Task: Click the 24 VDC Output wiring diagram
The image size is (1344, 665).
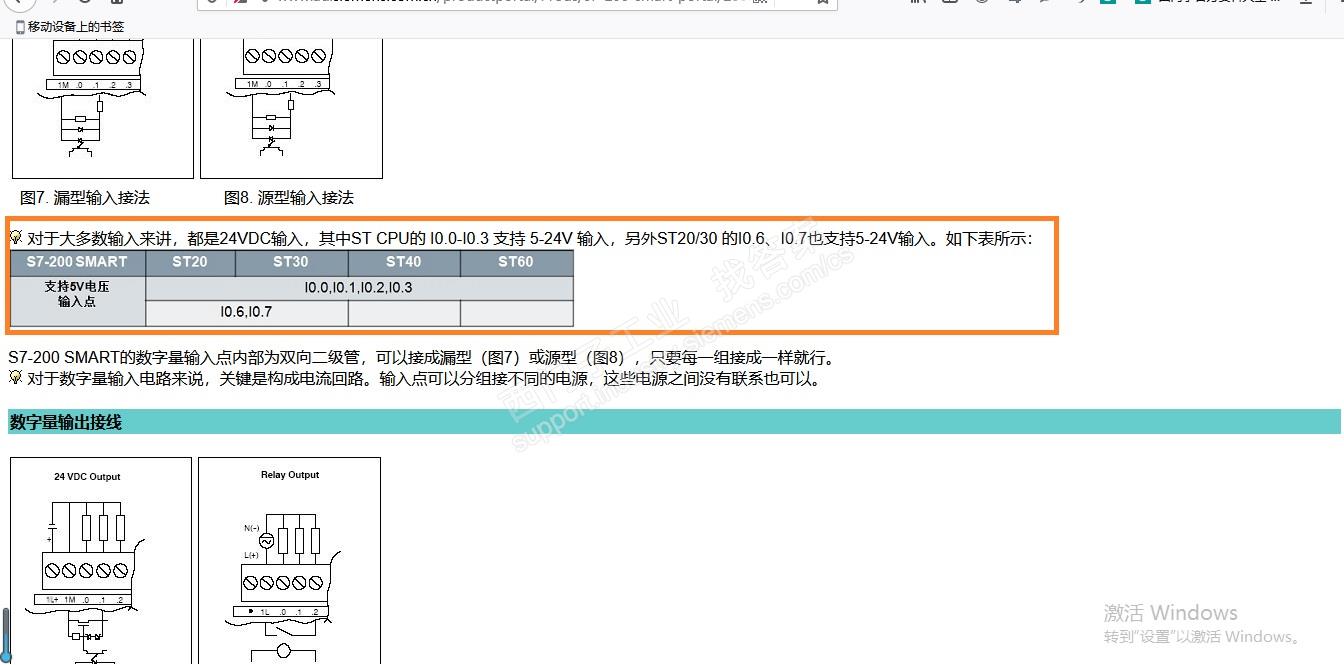Action: [x=100, y=561]
